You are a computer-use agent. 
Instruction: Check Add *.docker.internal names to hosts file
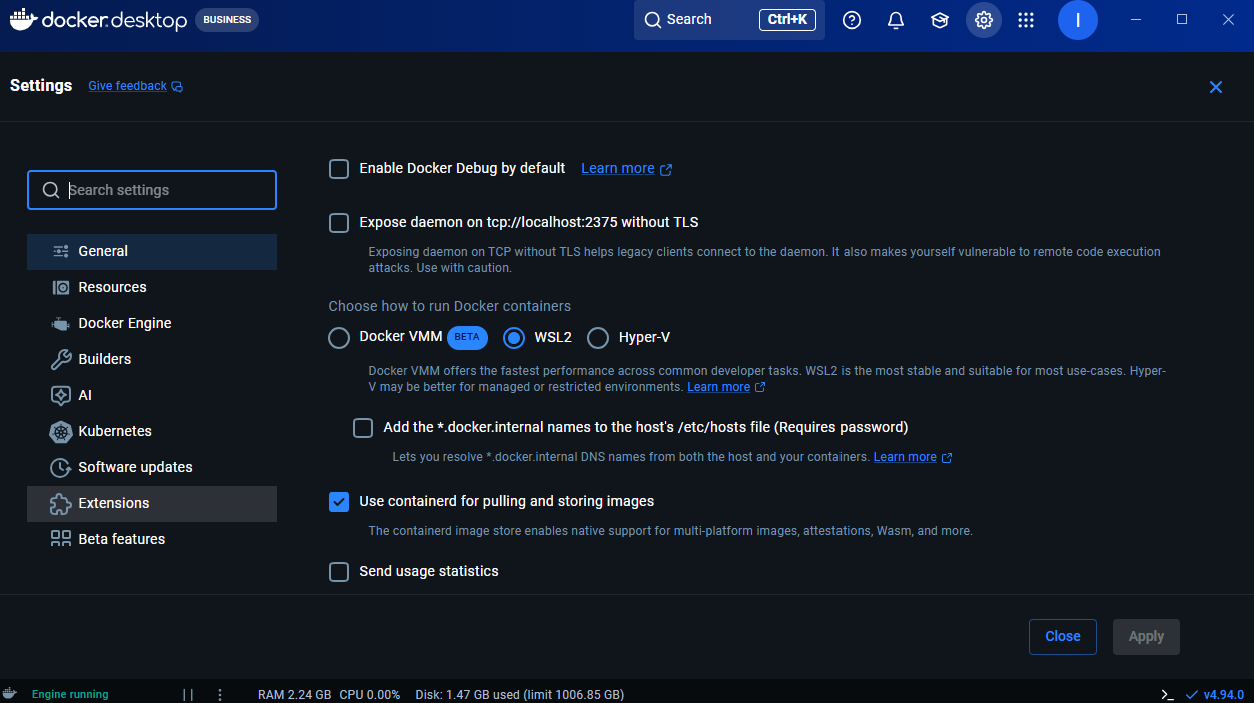click(363, 428)
